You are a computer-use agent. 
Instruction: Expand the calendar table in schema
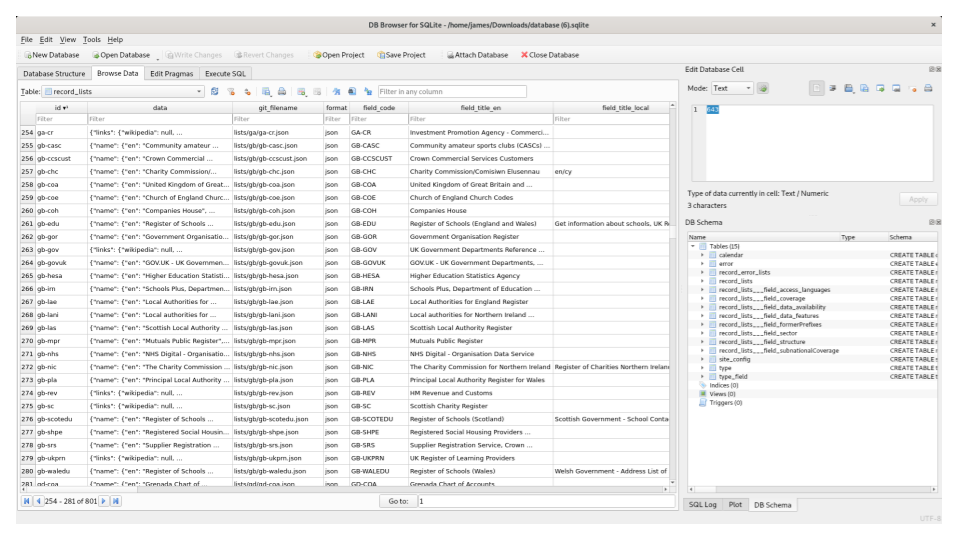(x=702, y=255)
